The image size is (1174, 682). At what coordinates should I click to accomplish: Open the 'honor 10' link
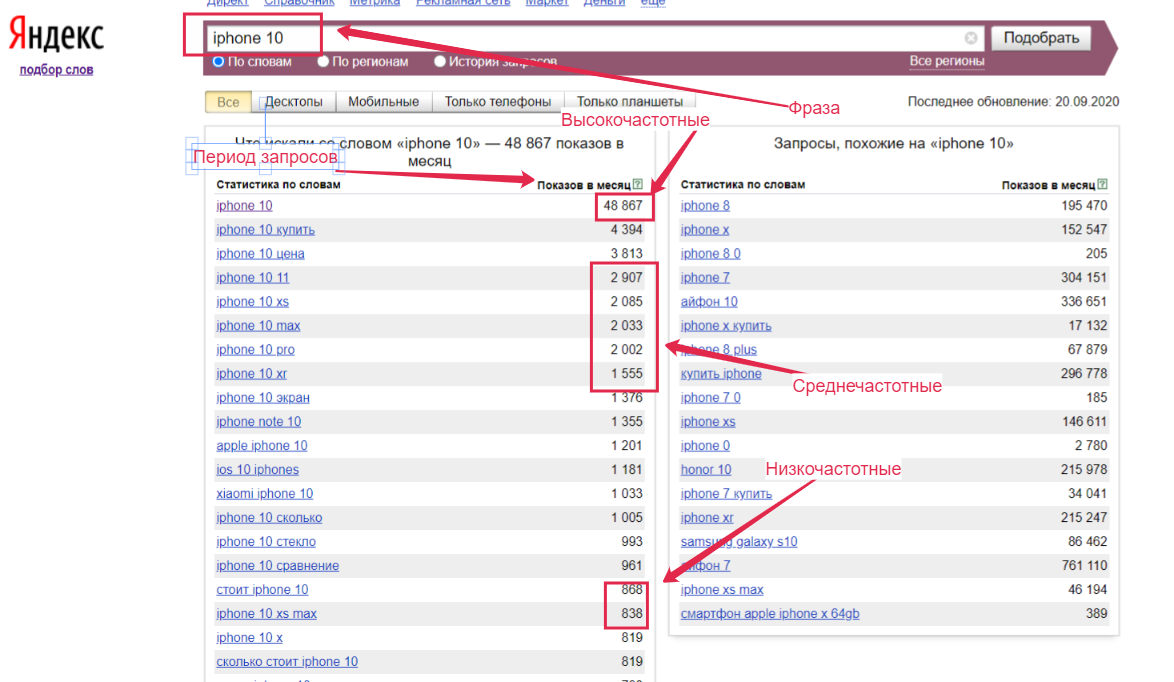[x=706, y=469]
